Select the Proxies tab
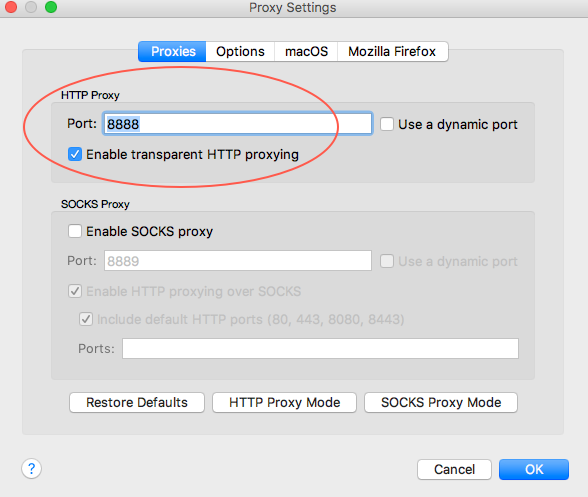Image resolution: width=588 pixels, height=497 pixels. tap(172, 51)
